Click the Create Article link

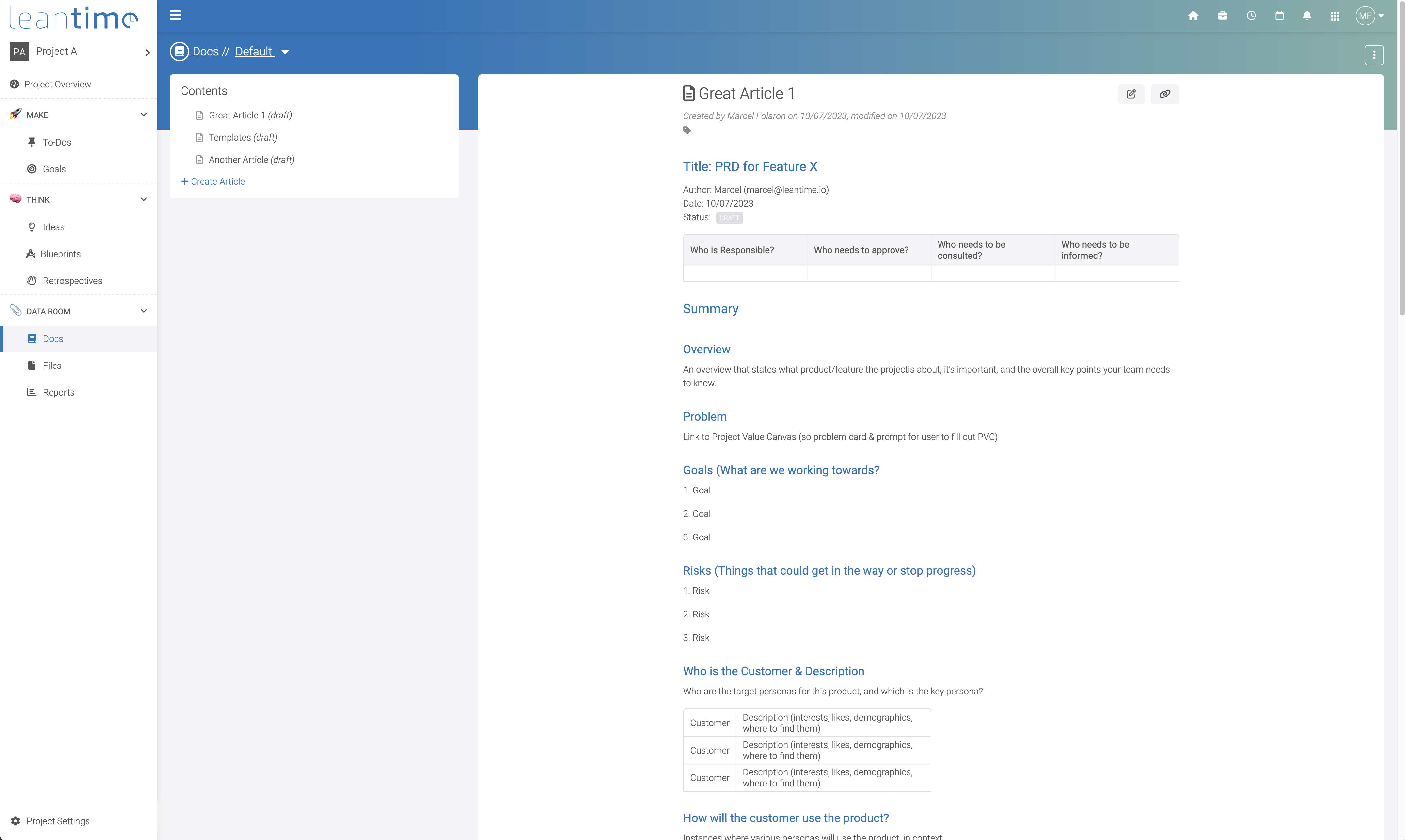point(213,181)
